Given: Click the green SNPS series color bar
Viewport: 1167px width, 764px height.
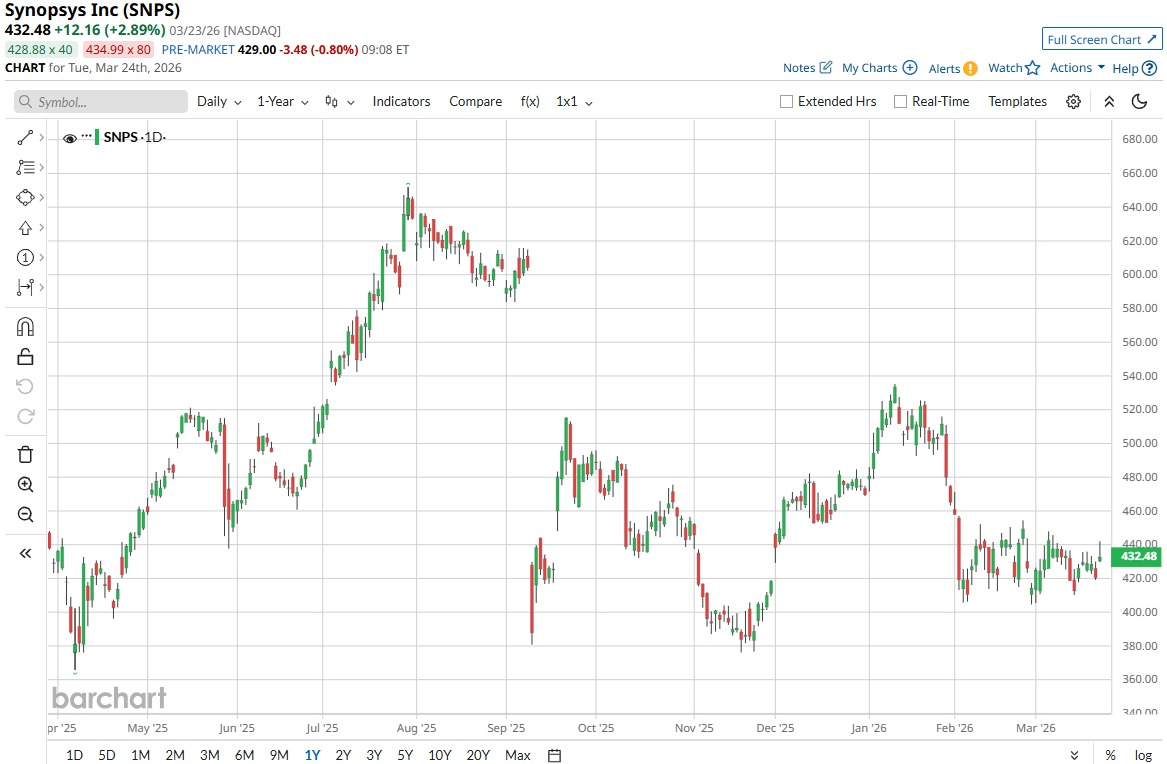Looking at the screenshot, I should click(x=97, y=137).
